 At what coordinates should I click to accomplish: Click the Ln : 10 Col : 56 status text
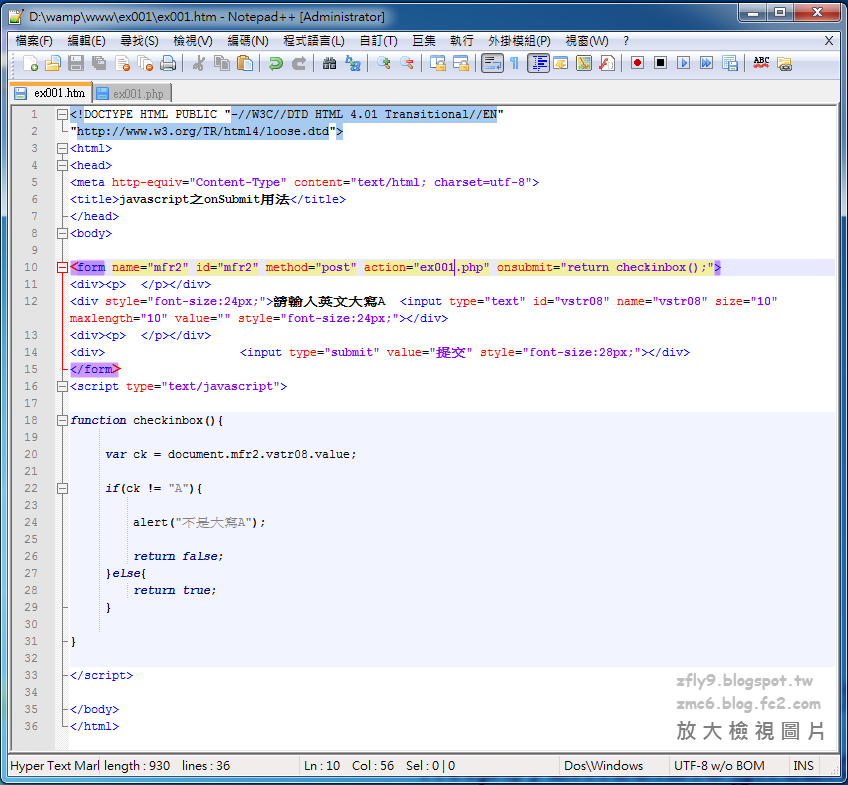pyautogui.click(x=349, y=766)
